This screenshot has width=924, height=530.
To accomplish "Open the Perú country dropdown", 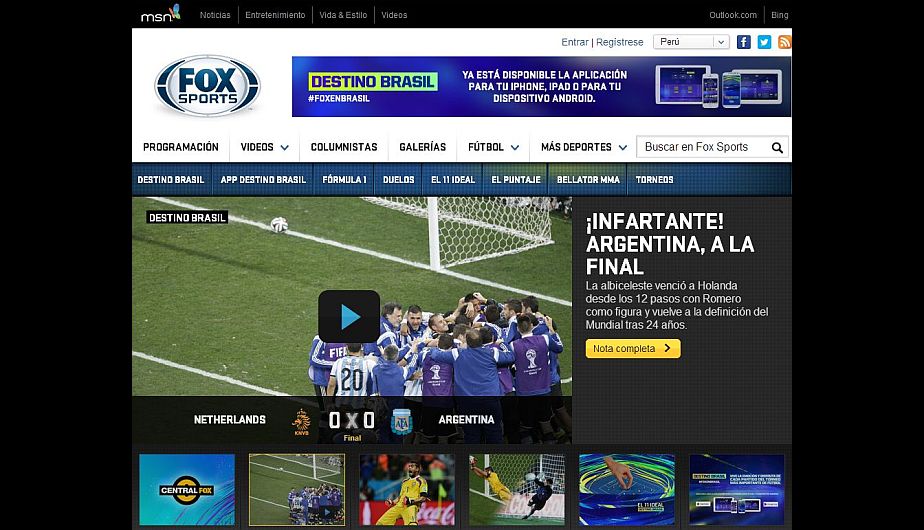I will click(691, 42).
